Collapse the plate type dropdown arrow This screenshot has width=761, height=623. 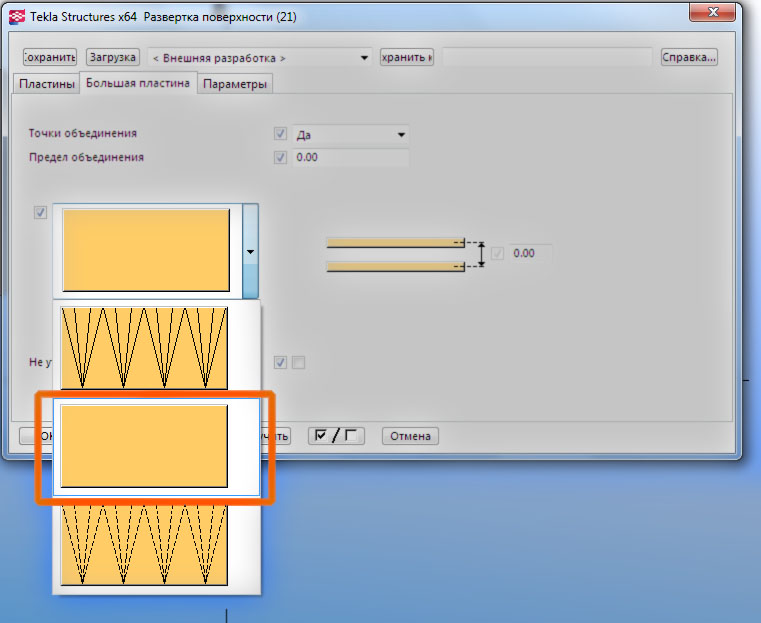tap(250, 251)
